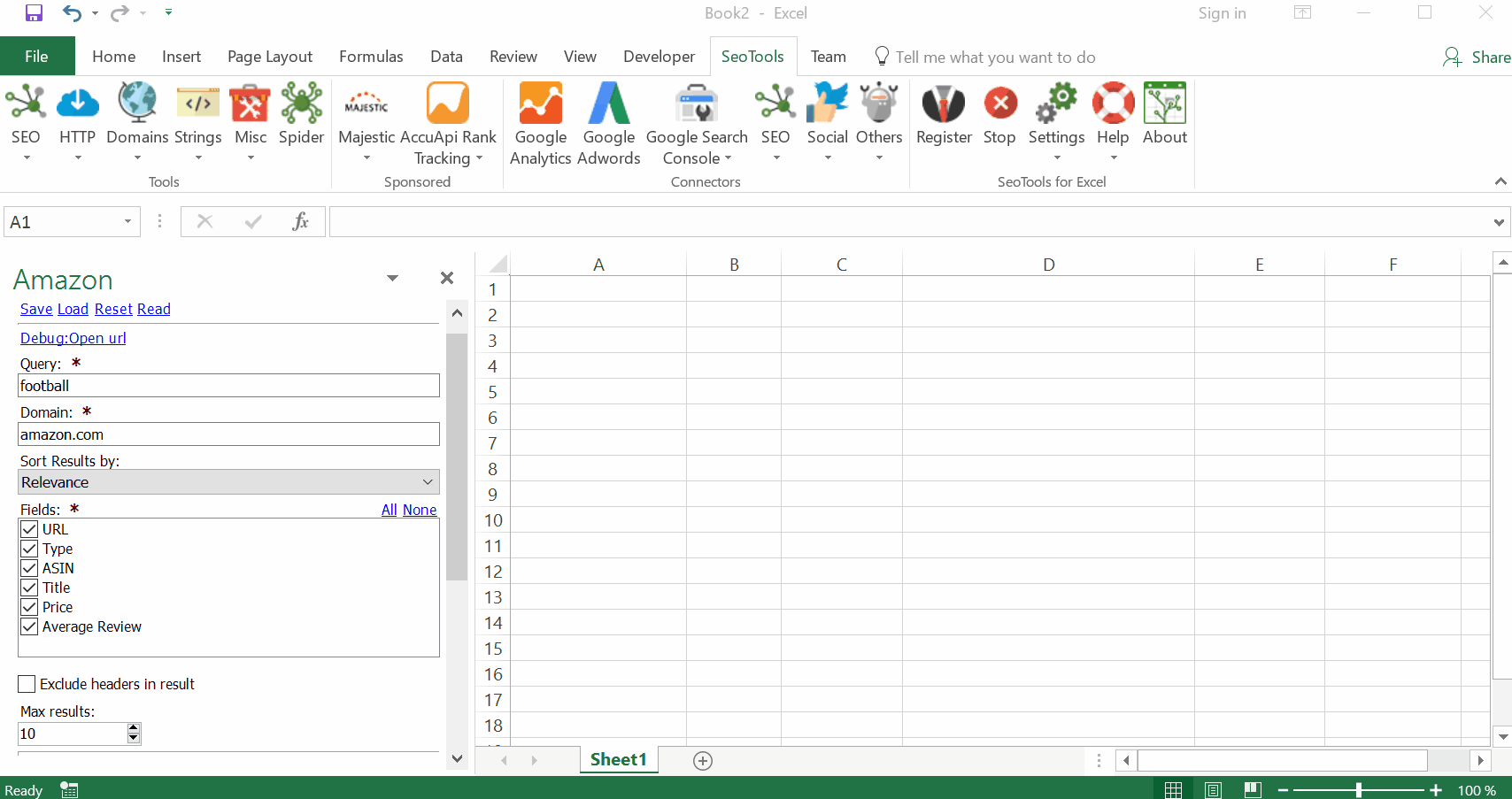Increase Max results with the up spinner
The height and width of the screenshot is (799, 1512).
click(134, 728)
